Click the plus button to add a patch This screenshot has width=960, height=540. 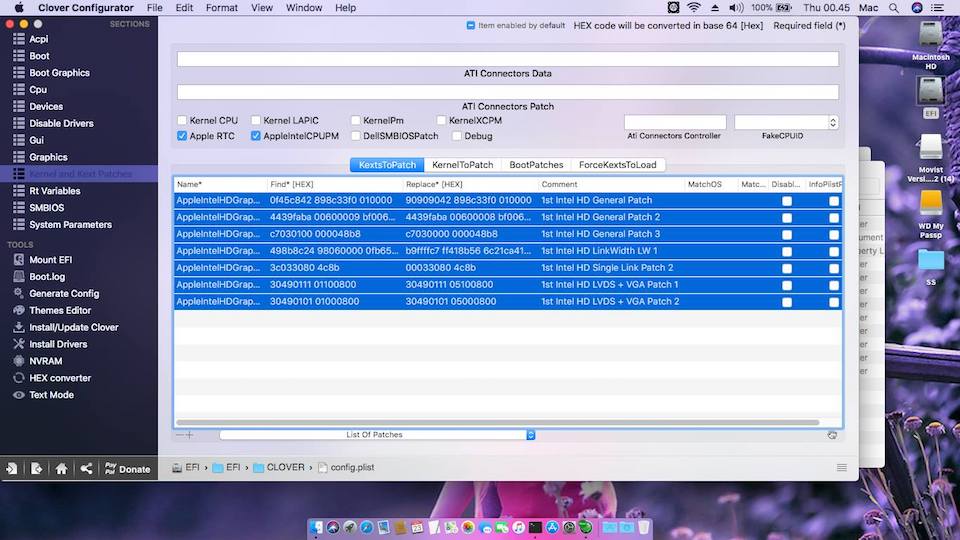190,435
